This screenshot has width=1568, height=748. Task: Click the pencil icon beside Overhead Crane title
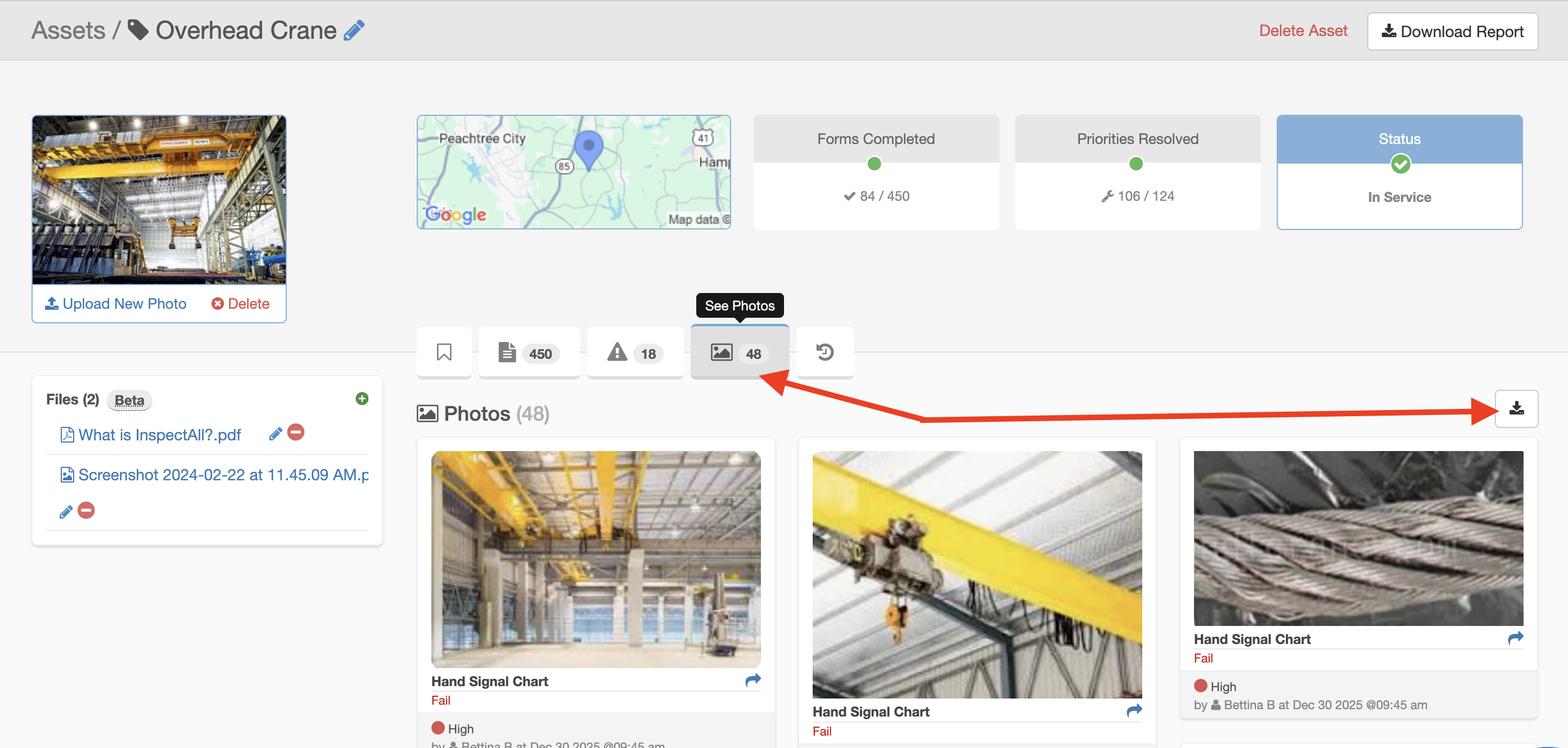click(x=354, y=30)
